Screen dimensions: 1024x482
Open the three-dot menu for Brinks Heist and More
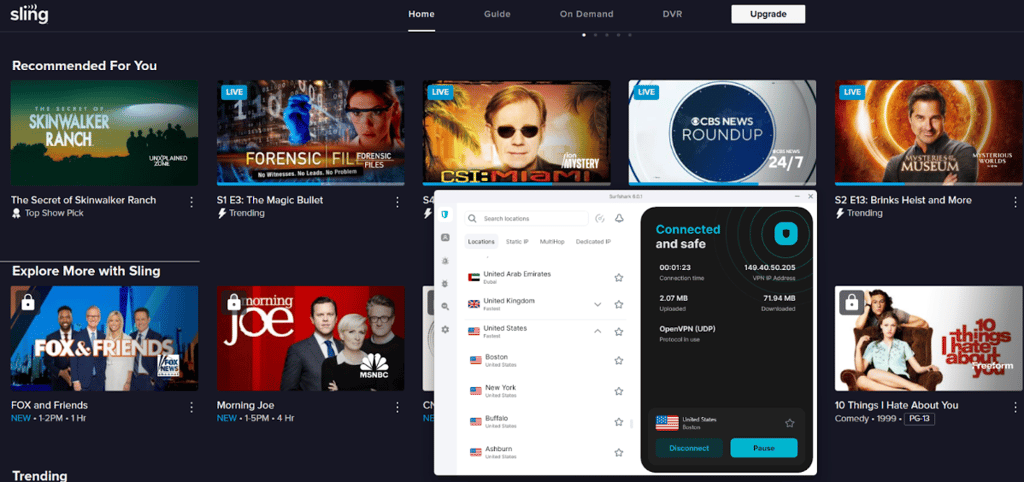pos(1015,202)
